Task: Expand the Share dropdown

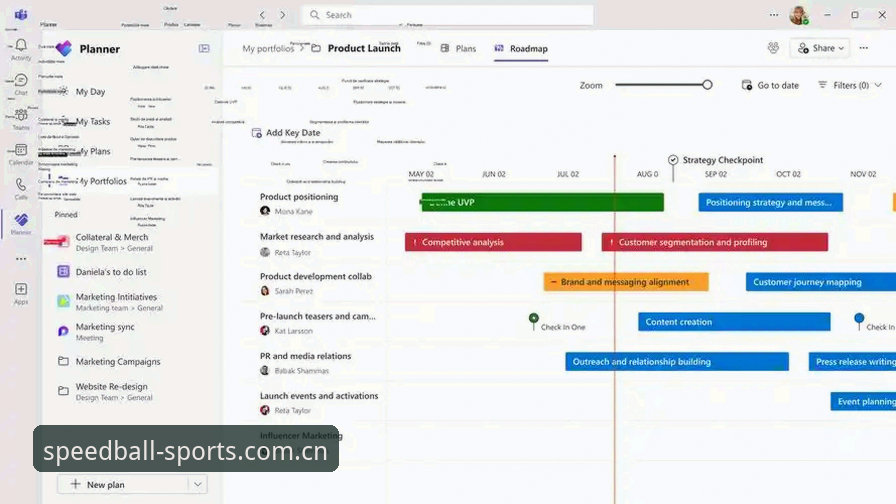Action: click(x=841, y=49)
